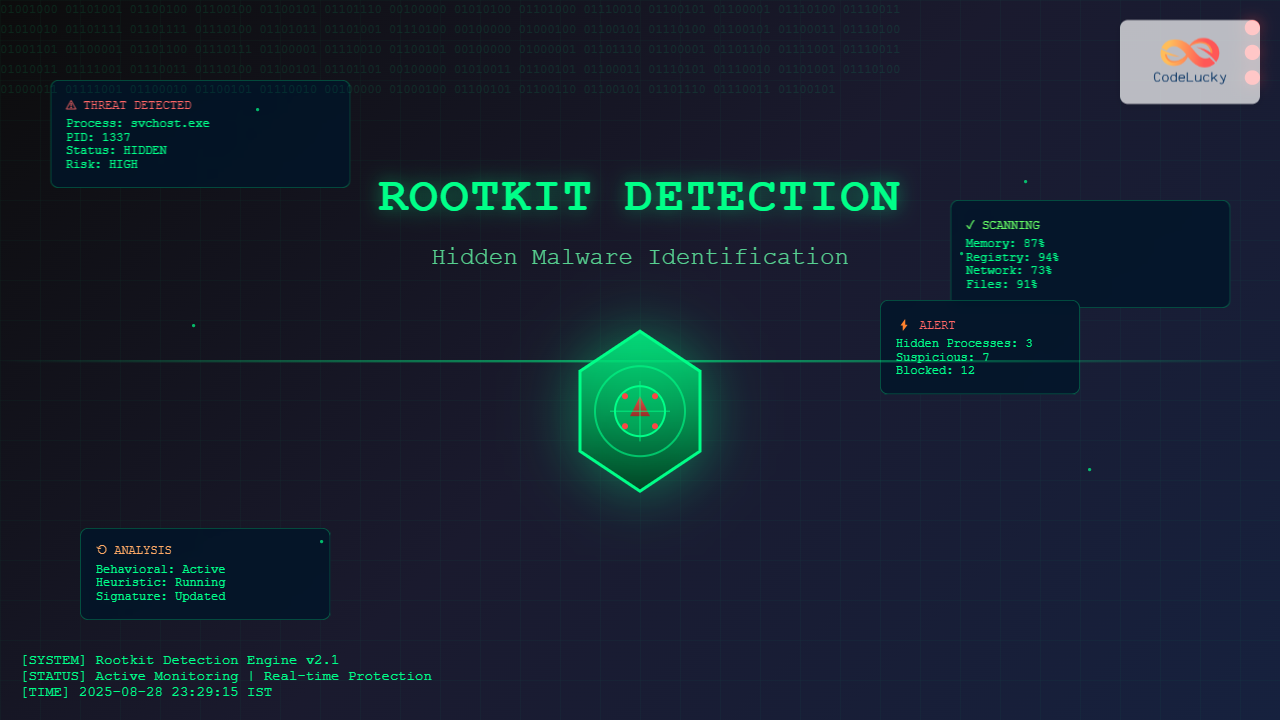Click the [TIME] timestamp line
The height and width of the screenshot is (720, 1280).
point(146,692)
